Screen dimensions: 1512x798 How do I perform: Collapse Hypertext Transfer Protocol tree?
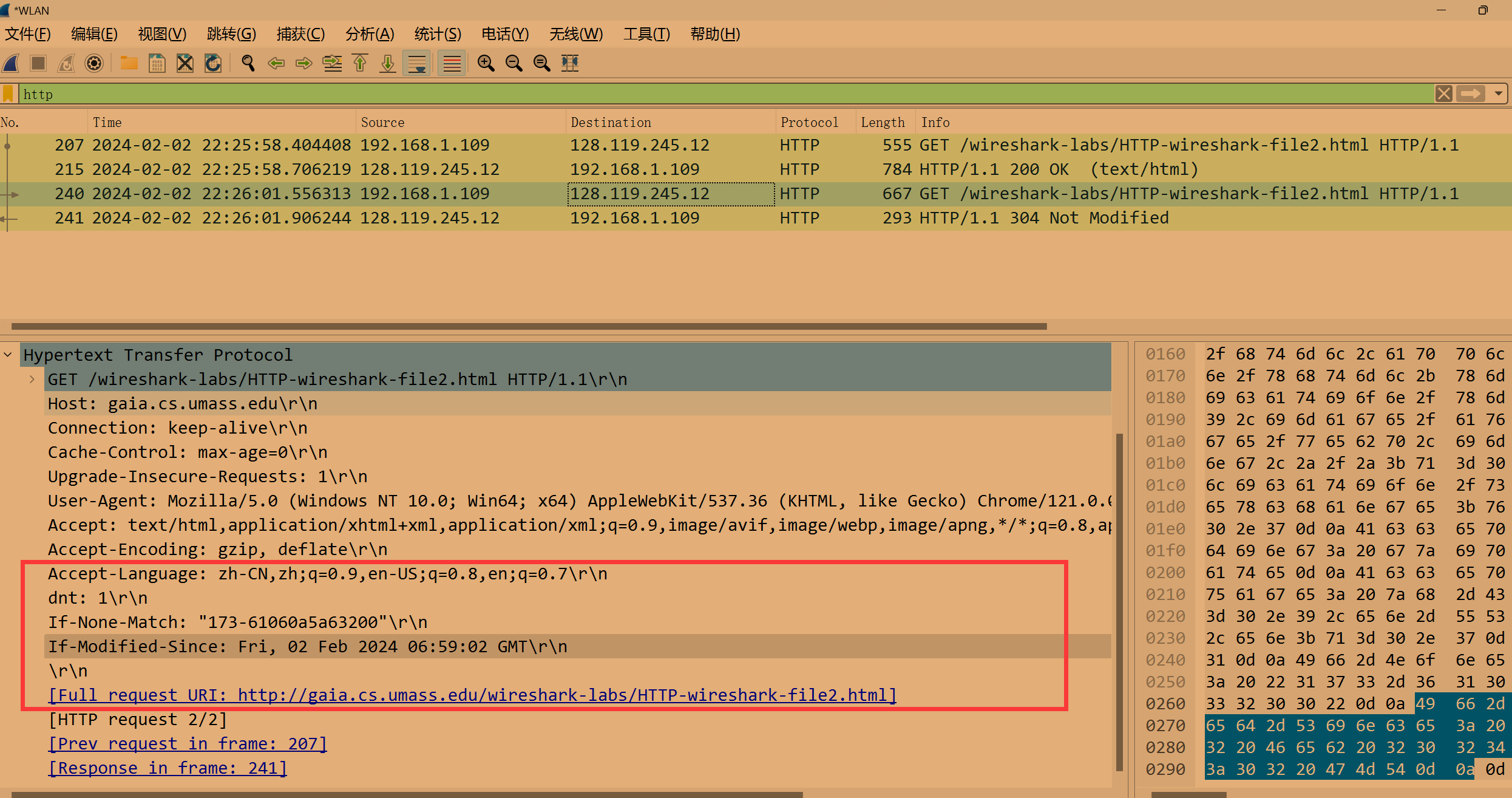(8, 354)
